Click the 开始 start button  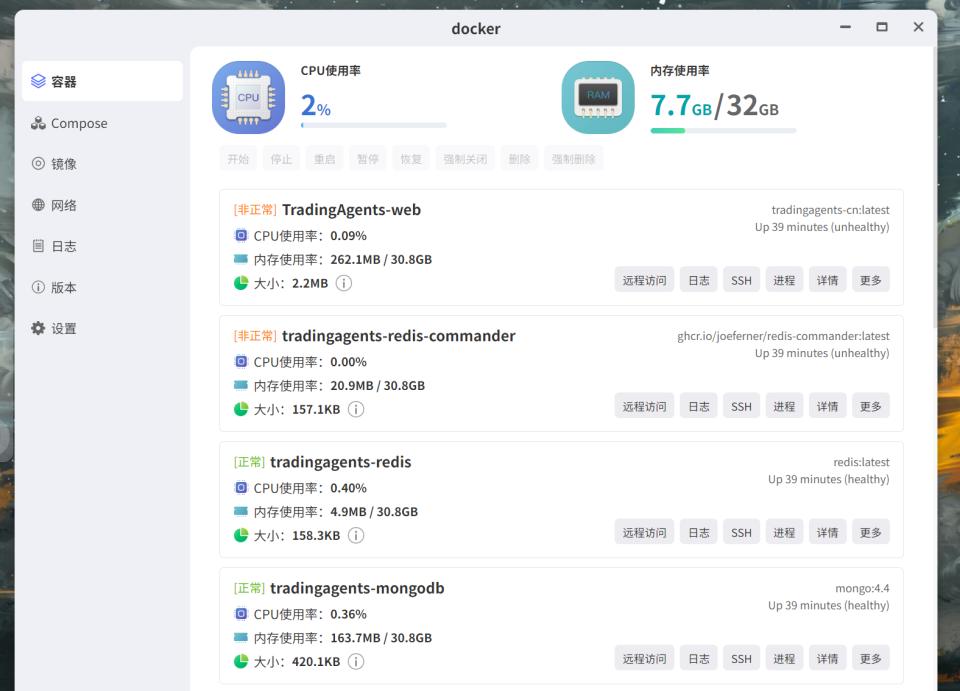click(x=238, y=159)
